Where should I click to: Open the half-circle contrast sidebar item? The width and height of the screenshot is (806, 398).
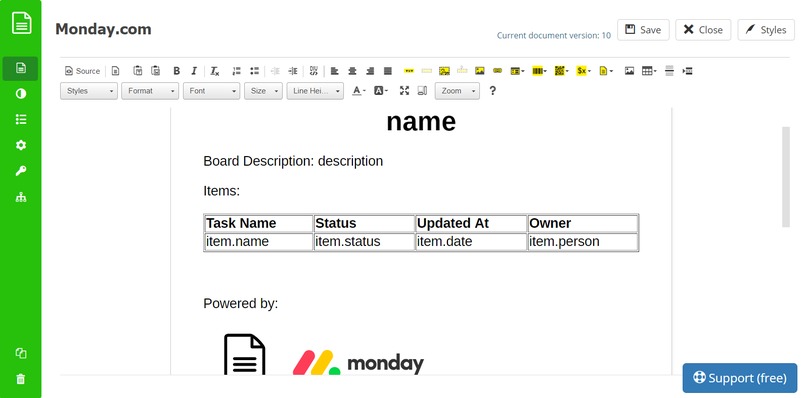21,94
